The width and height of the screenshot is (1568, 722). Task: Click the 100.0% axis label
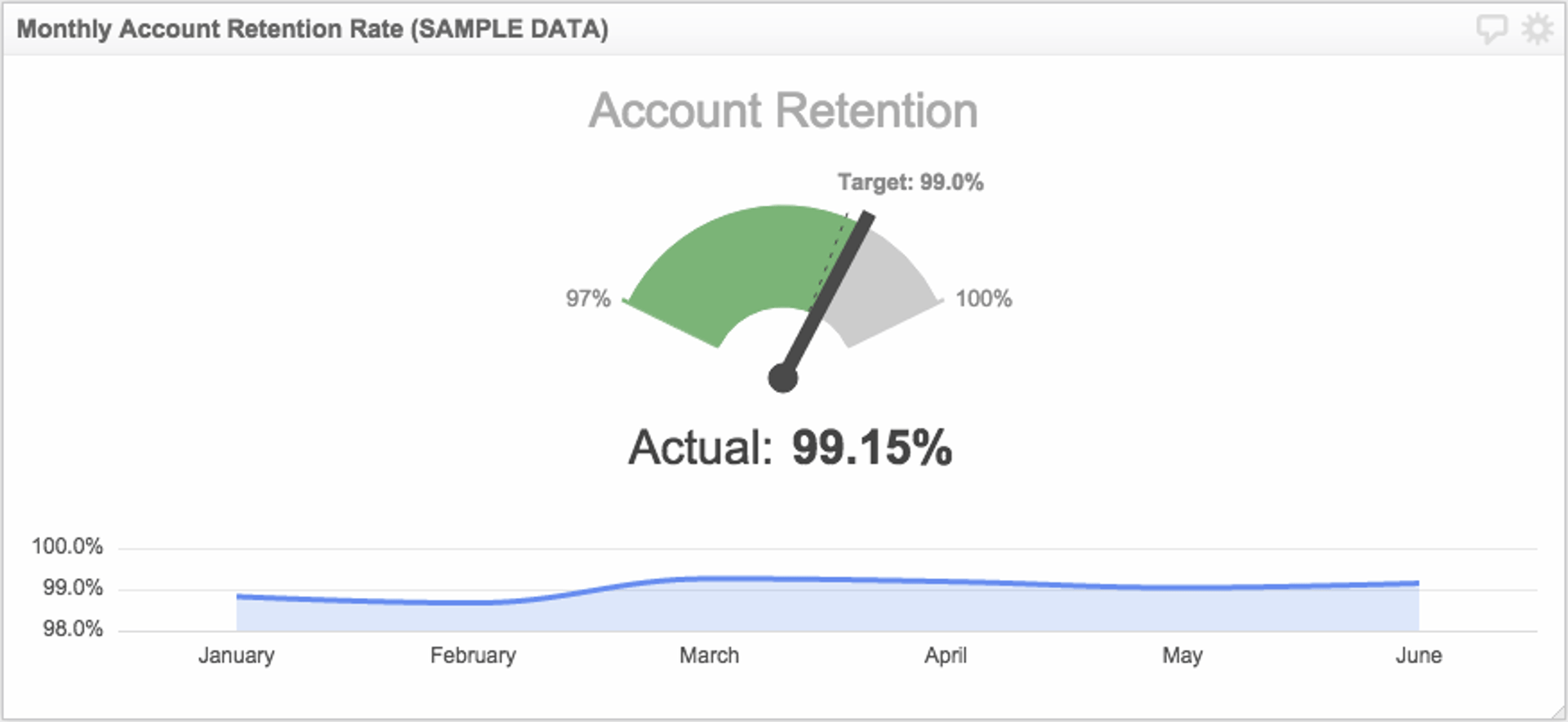click(67, 546)
